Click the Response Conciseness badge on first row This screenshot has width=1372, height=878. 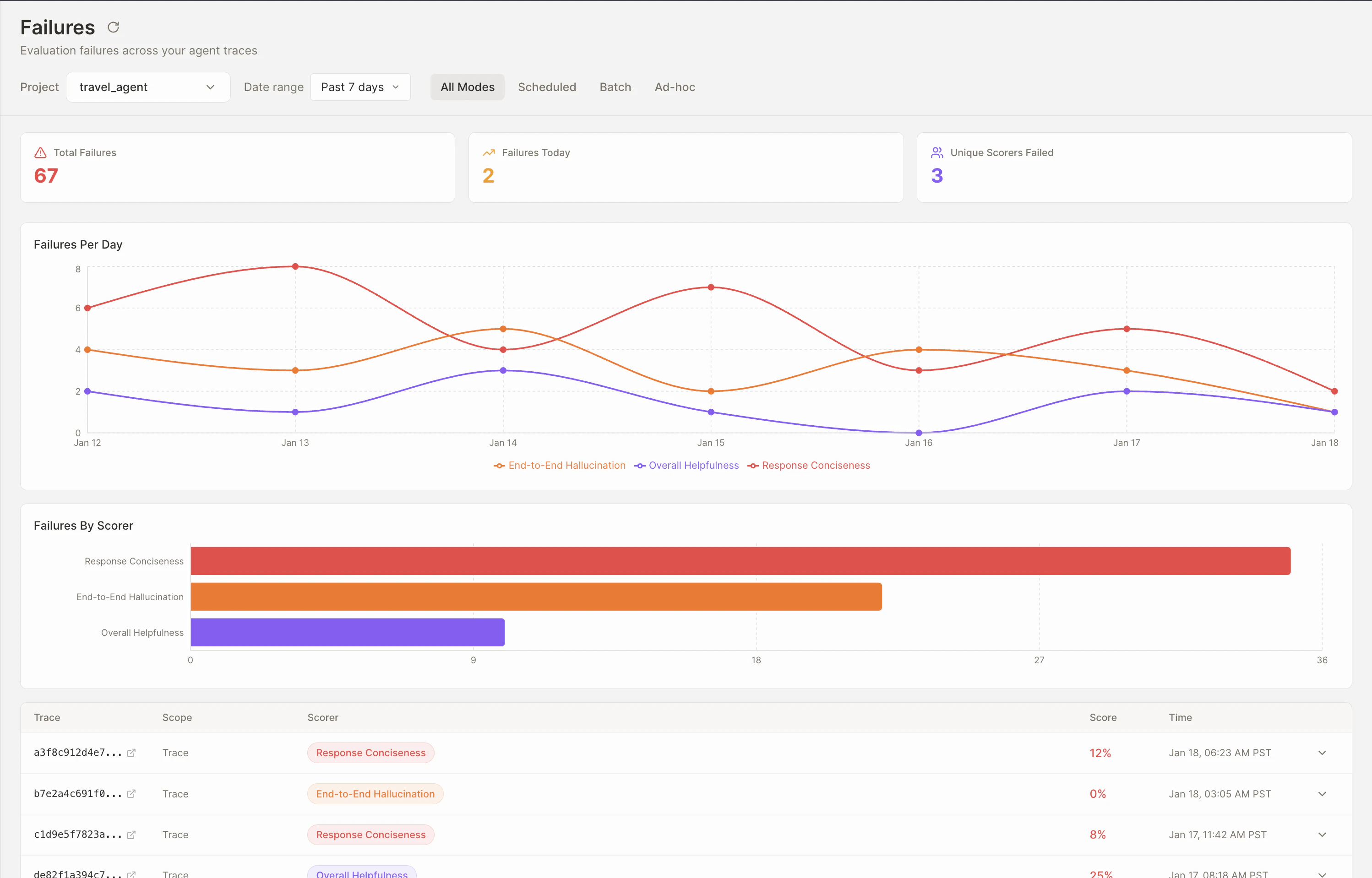(370, 753)
